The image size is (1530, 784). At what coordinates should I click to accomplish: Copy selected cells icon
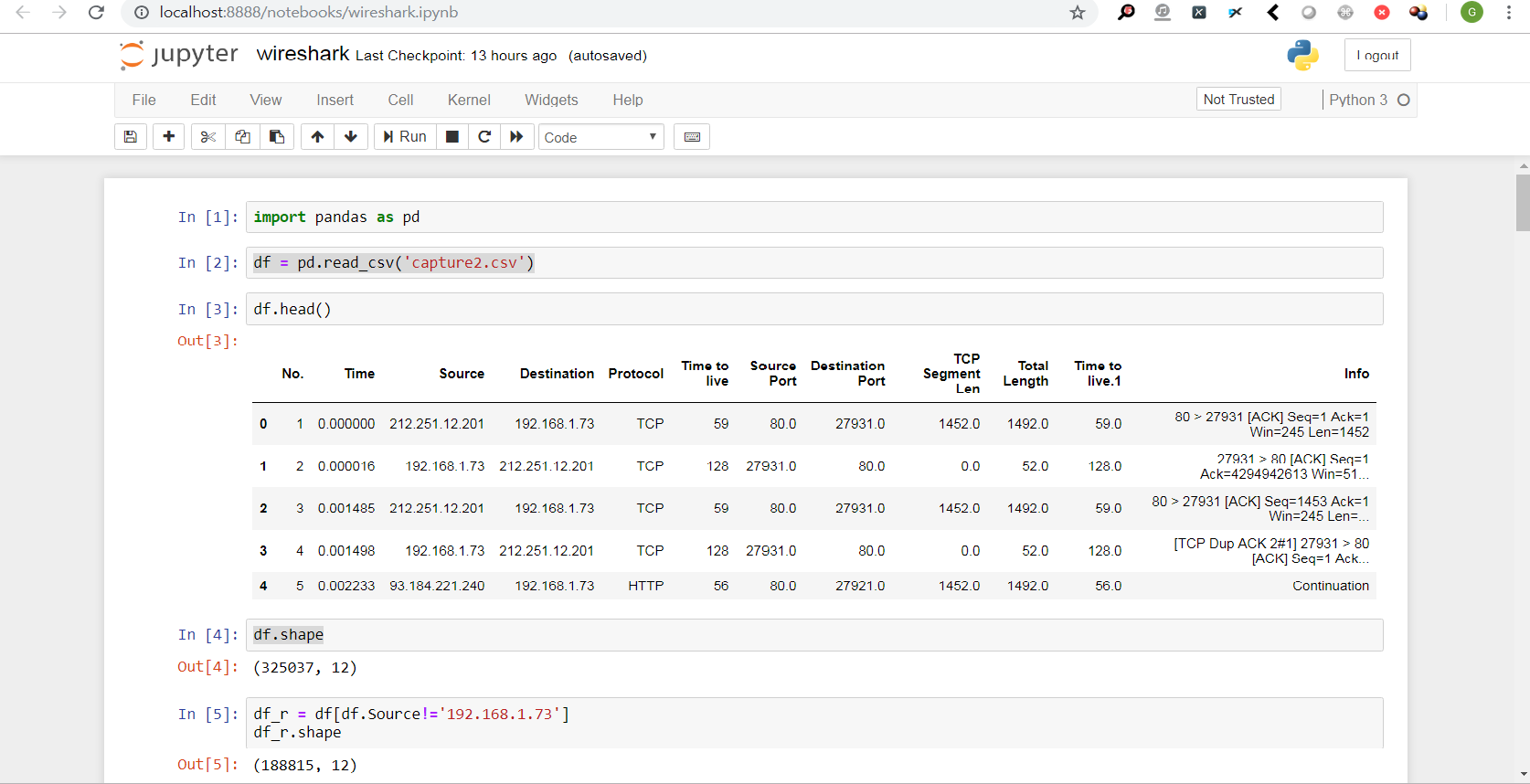242,137
